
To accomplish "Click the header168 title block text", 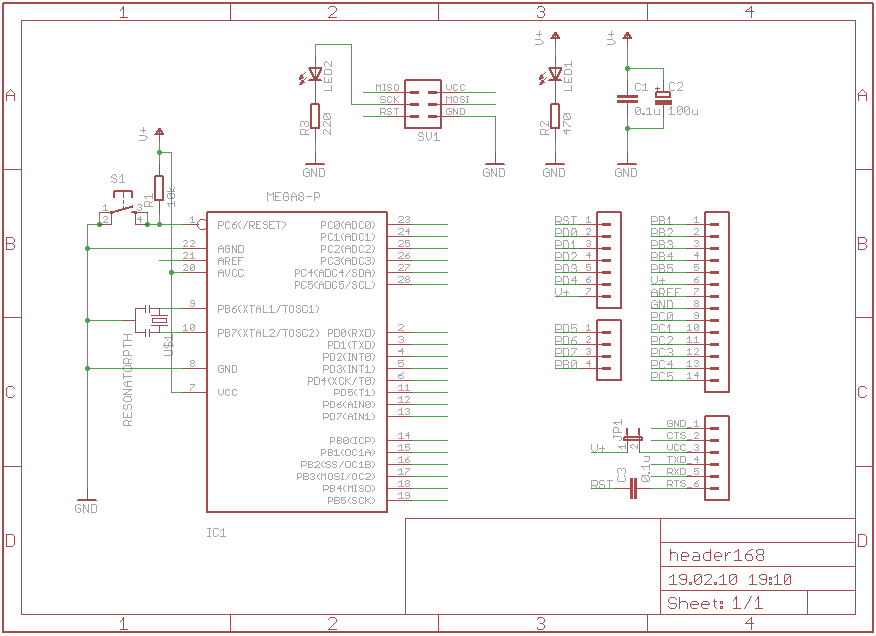I will [716, 556].
